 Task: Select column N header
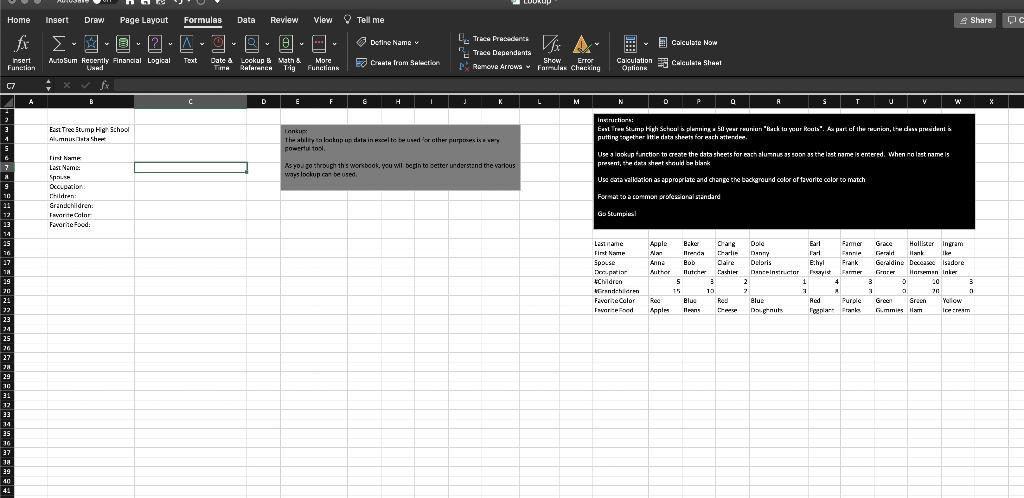pos(620,101)
